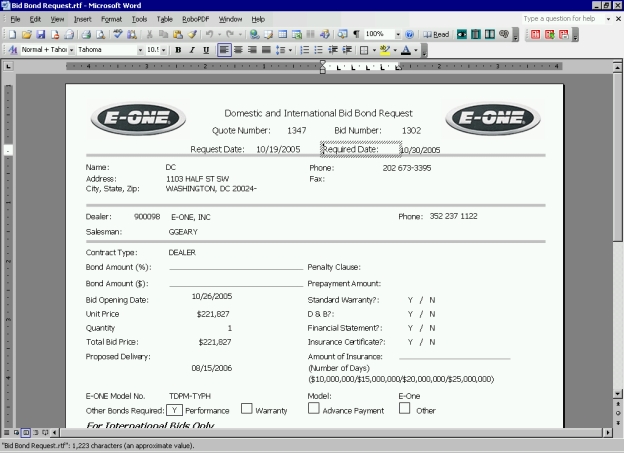Click the Open file folder icon
Image resolution: width=624 pixels, height=453 pixels.
(27, 35)
